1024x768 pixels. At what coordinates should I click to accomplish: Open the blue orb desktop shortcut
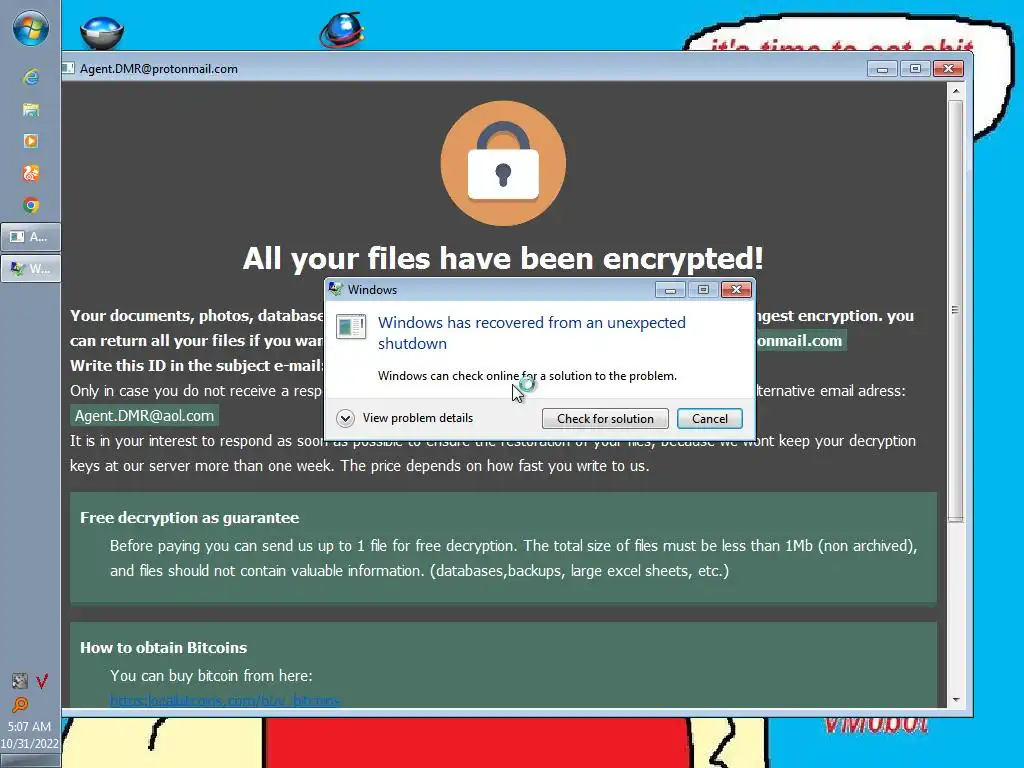[x=102, y=32]
